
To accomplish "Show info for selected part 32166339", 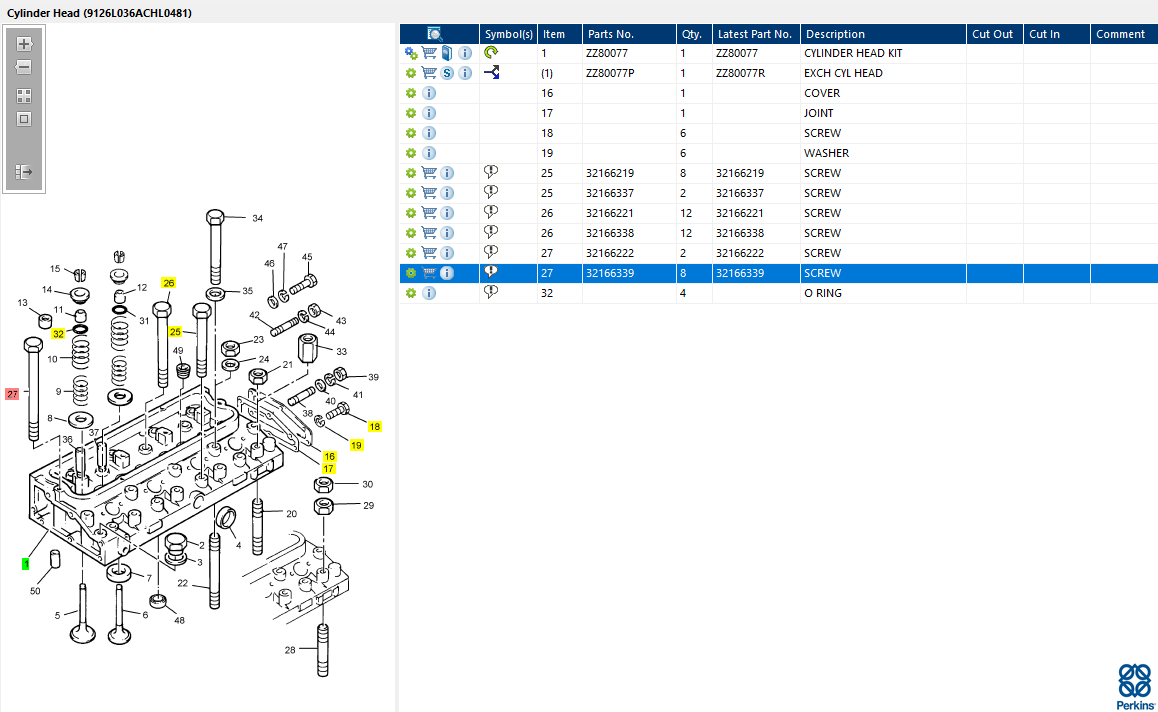I will pyautogui.click(x=447, y=273).
